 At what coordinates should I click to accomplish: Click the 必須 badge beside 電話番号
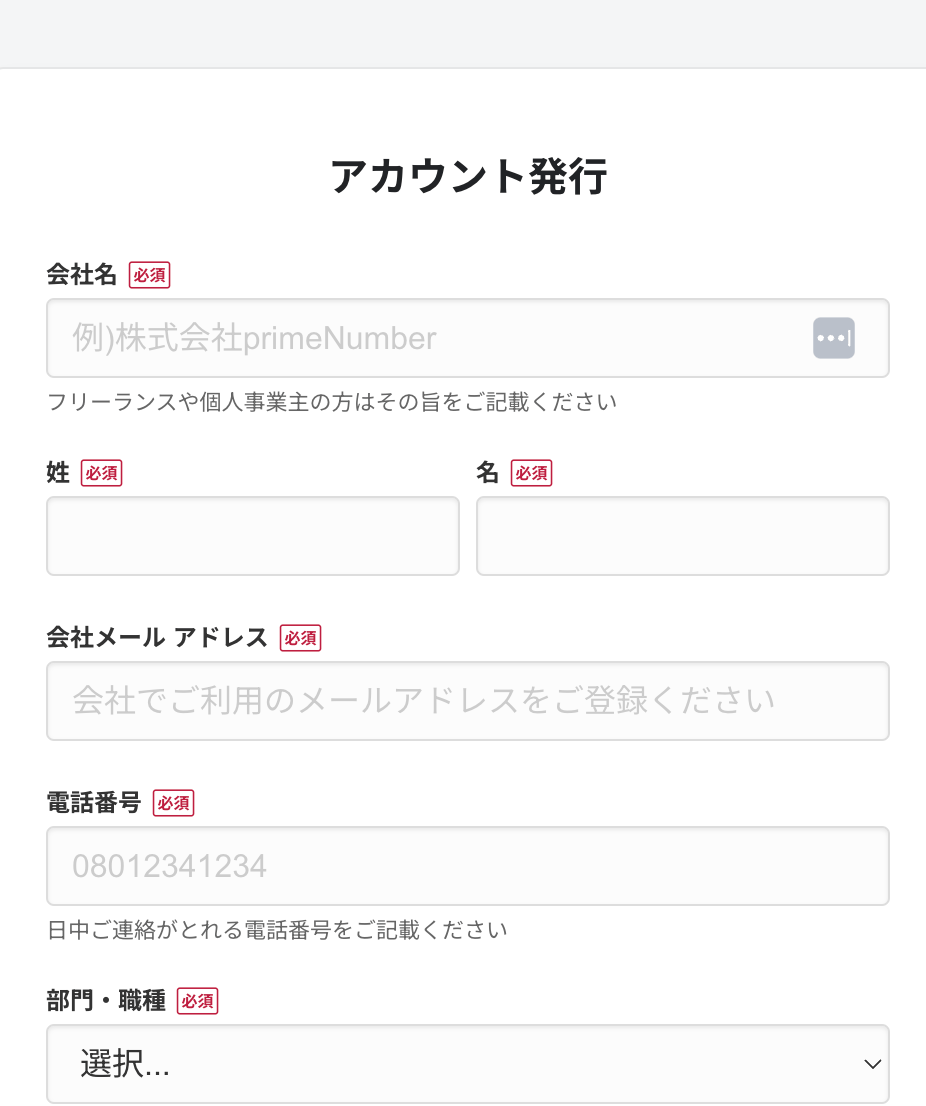pyautogui.click(x=173, y=803)
